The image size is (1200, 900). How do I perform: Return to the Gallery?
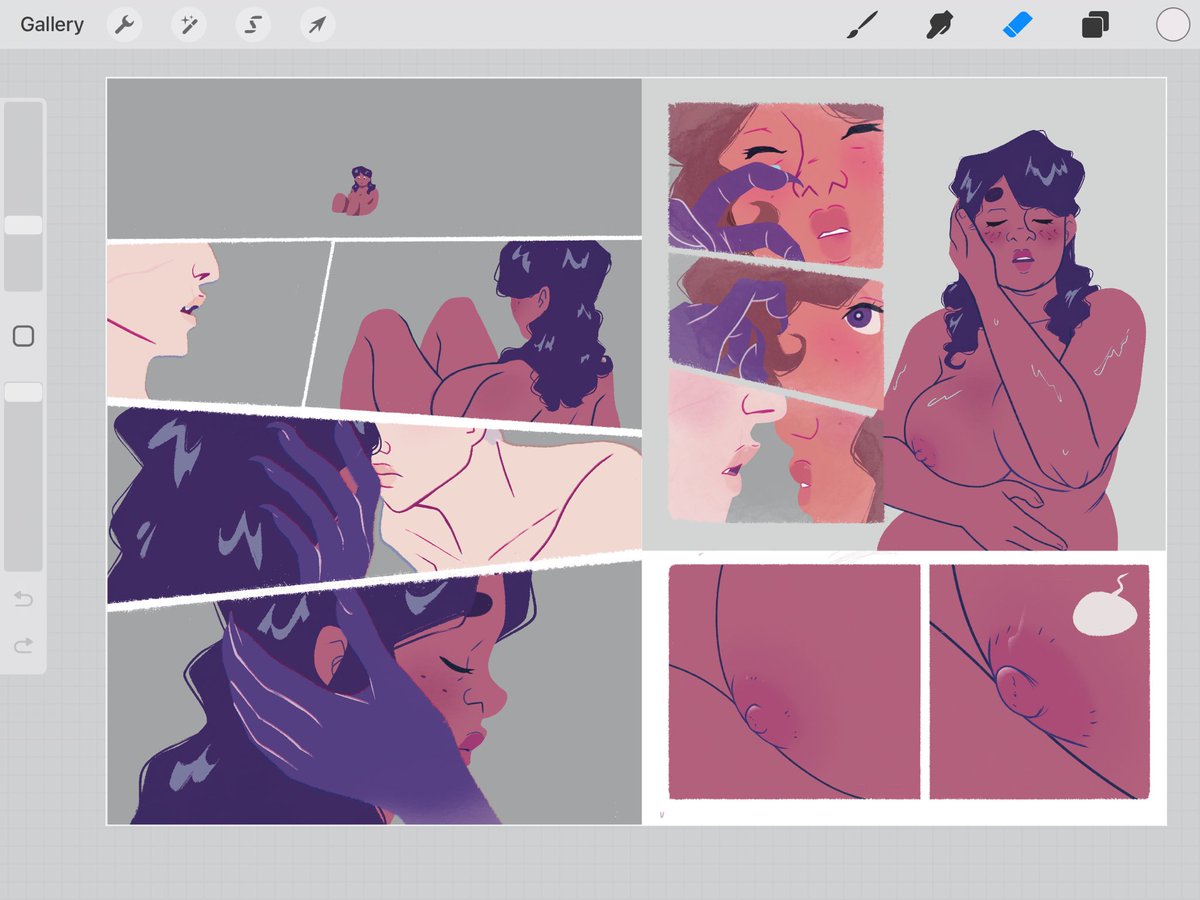tap(52, 25)
